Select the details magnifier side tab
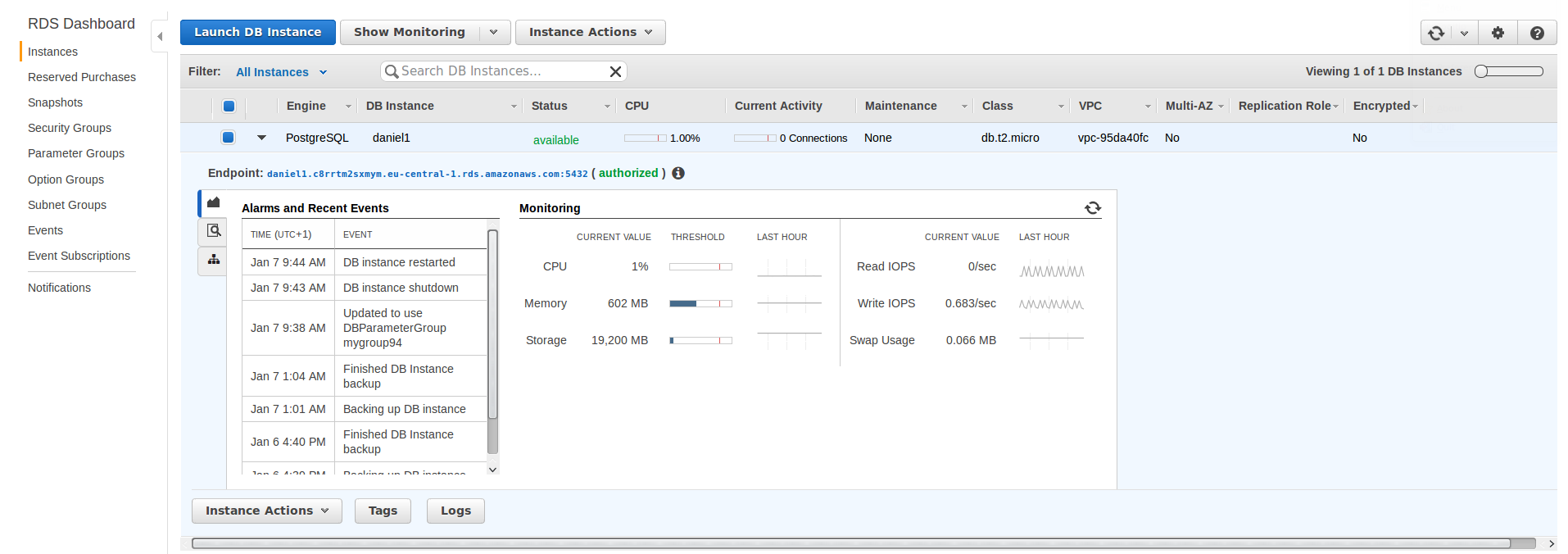1568x554 pixels. (213, 231)
